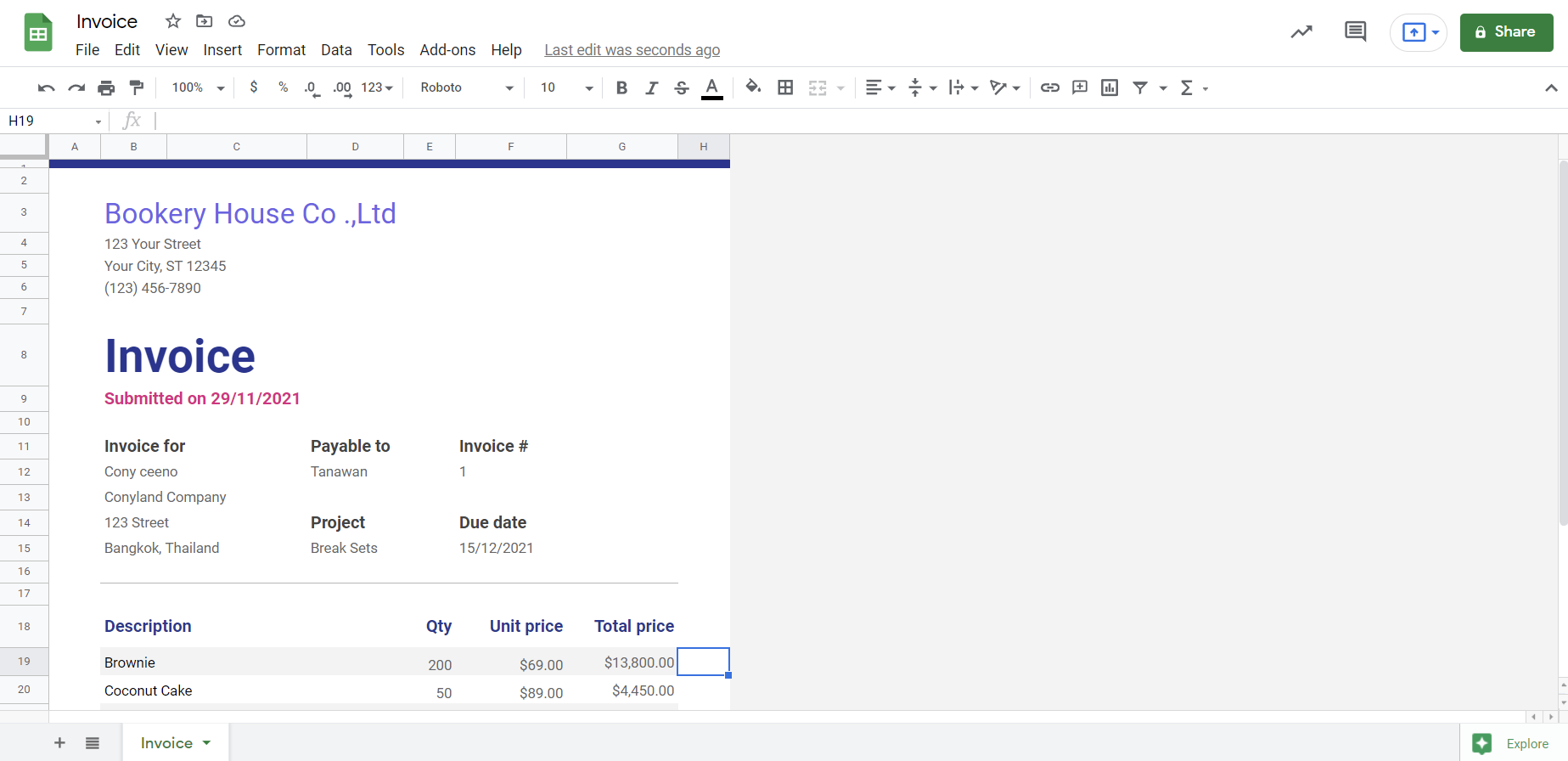Screen dimensions: 1568x761
Task: Open the Format menu
Action: click(281, 50)
